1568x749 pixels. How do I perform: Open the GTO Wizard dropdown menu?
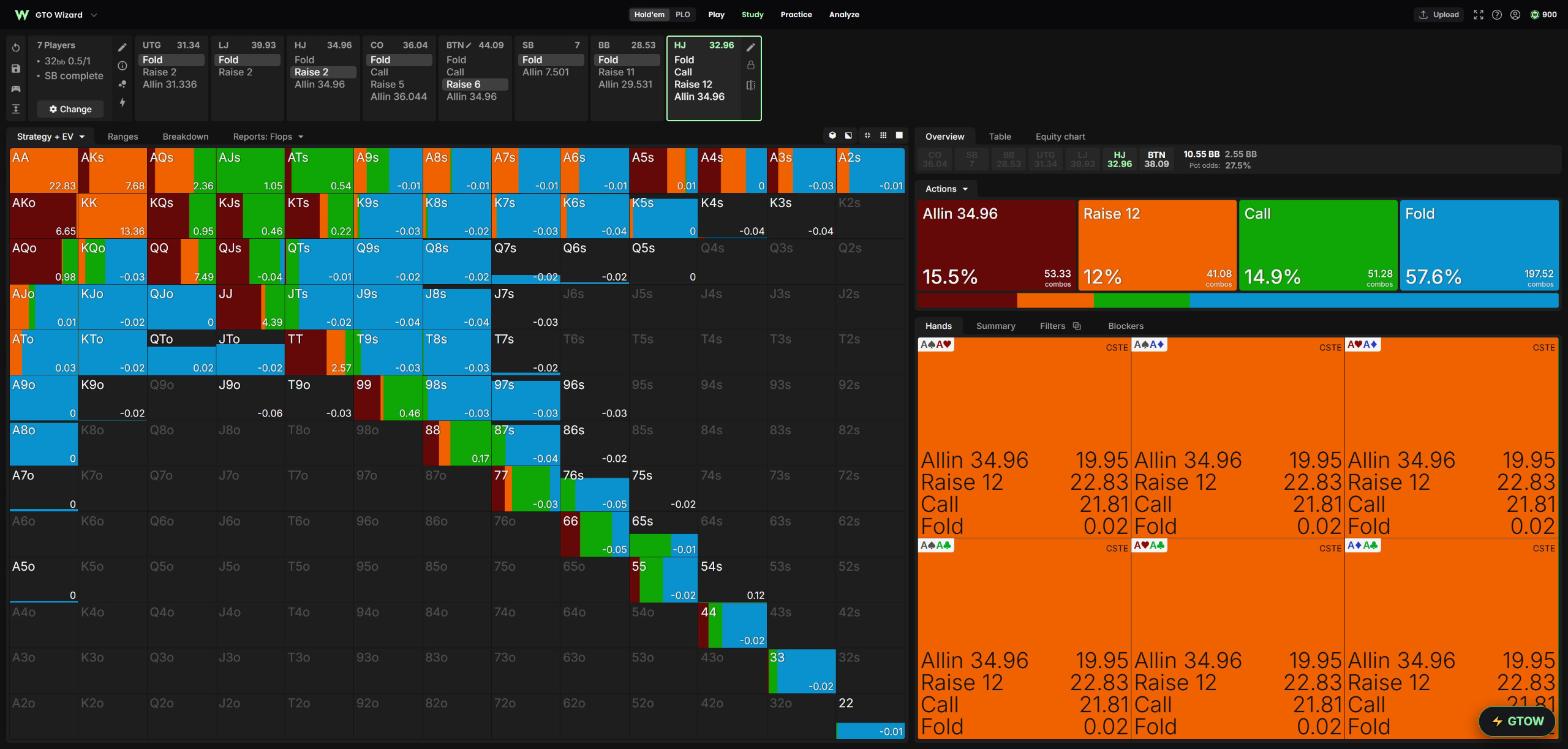[x=94, y=15]
